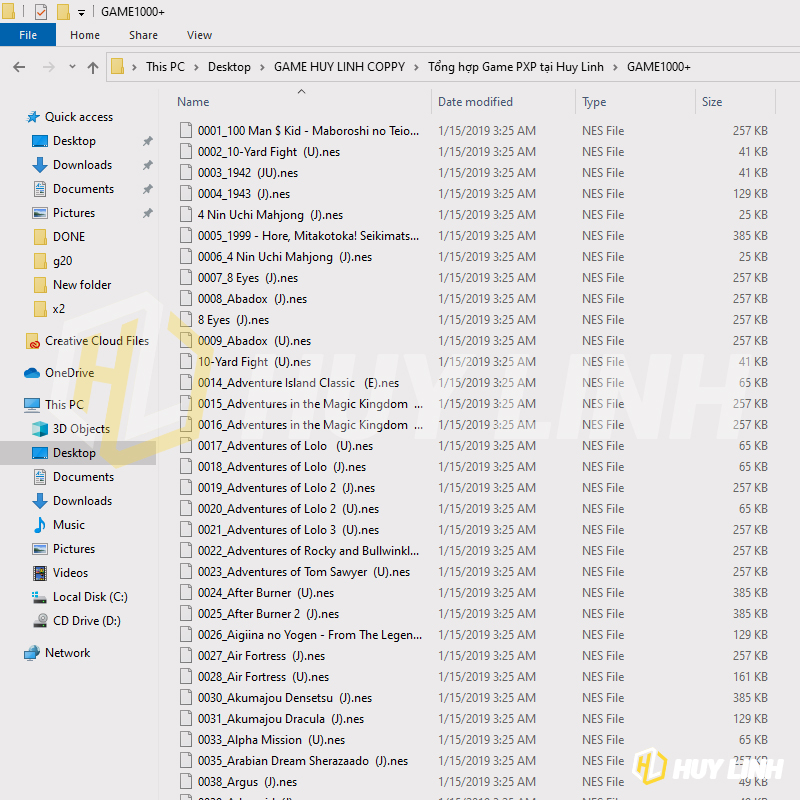
Task: Expand chevron after GAME HUY LINH COPPY breadcrumb
Action: coord(416,67)
